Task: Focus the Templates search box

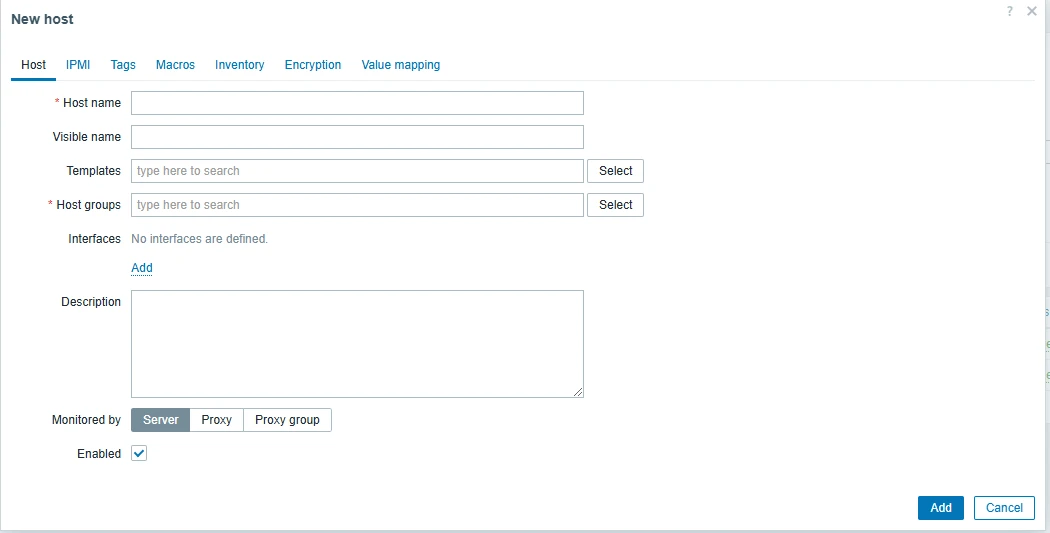Action: [x=357, y=171]
